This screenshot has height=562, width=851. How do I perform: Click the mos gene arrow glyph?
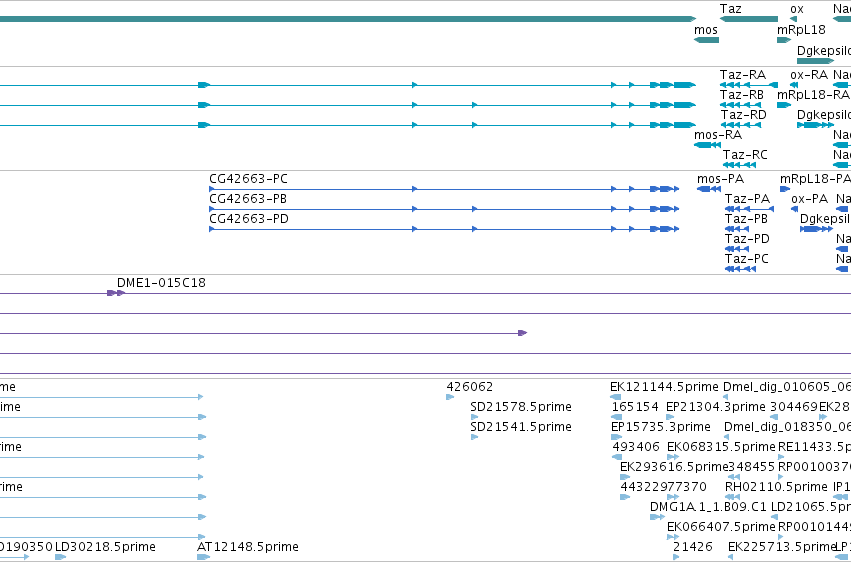tap(706, 40)
